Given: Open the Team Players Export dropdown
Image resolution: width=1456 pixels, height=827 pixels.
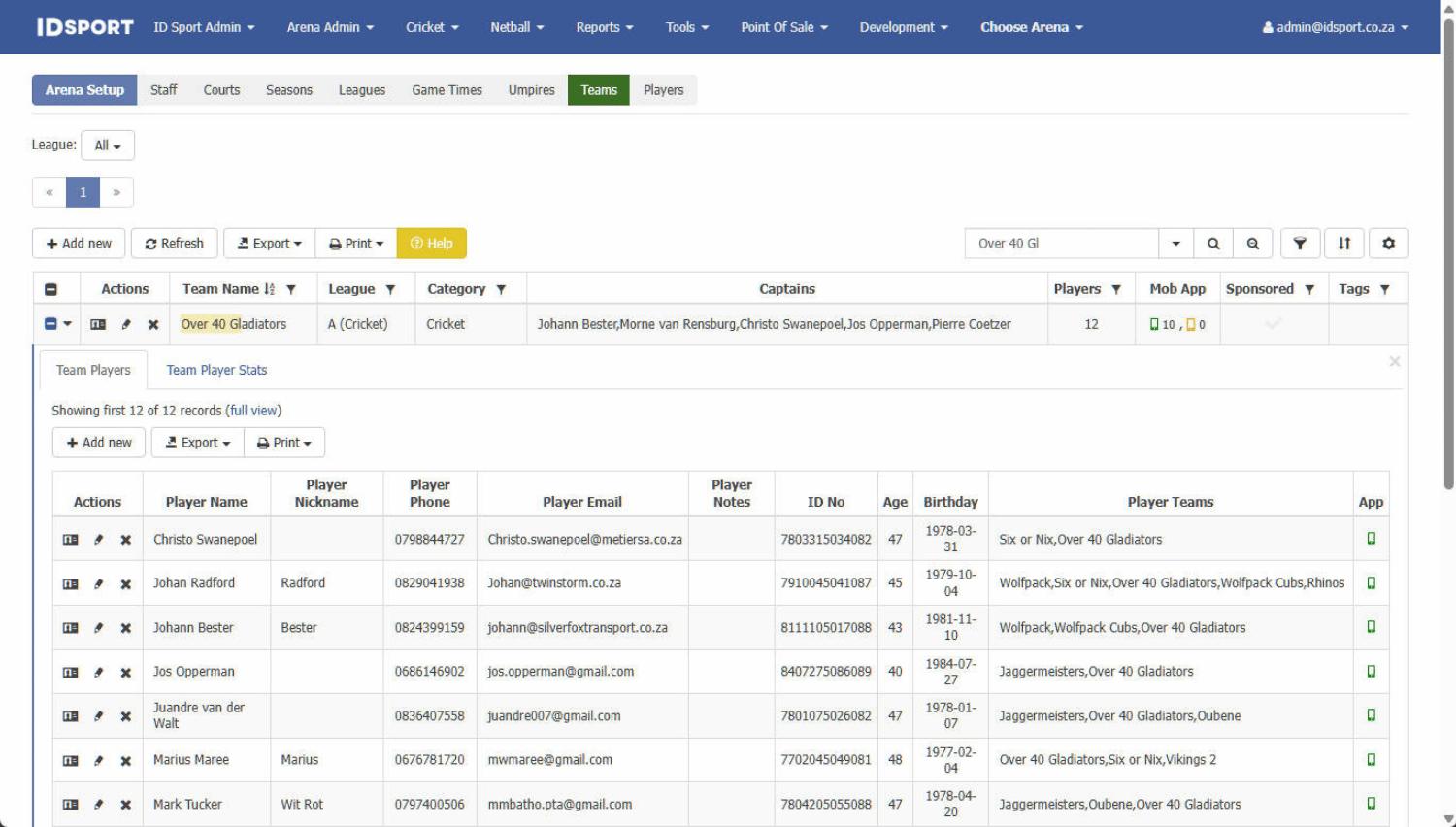Looking at the screenshot, I should coord(198,443).
